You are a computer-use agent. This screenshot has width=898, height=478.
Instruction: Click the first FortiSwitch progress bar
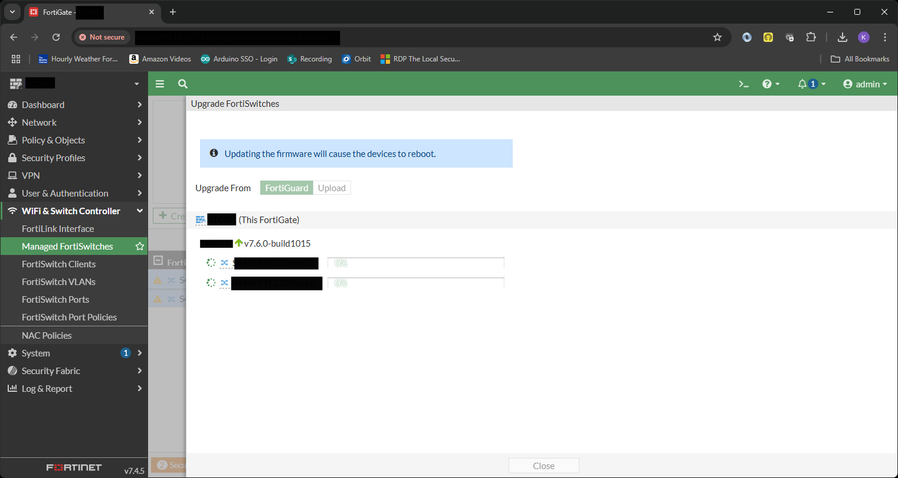click(416, 263)
